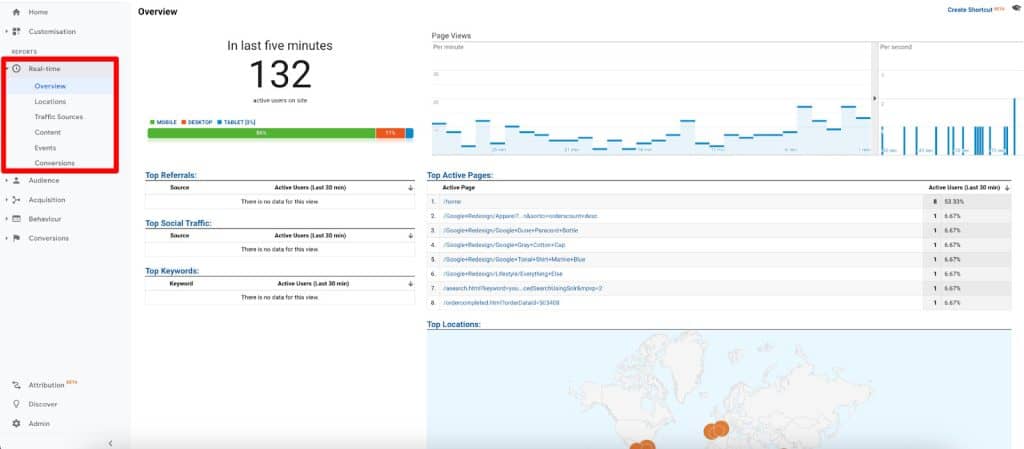Click the 132 active users count
Screen dimensions: 1024x449
280,74
